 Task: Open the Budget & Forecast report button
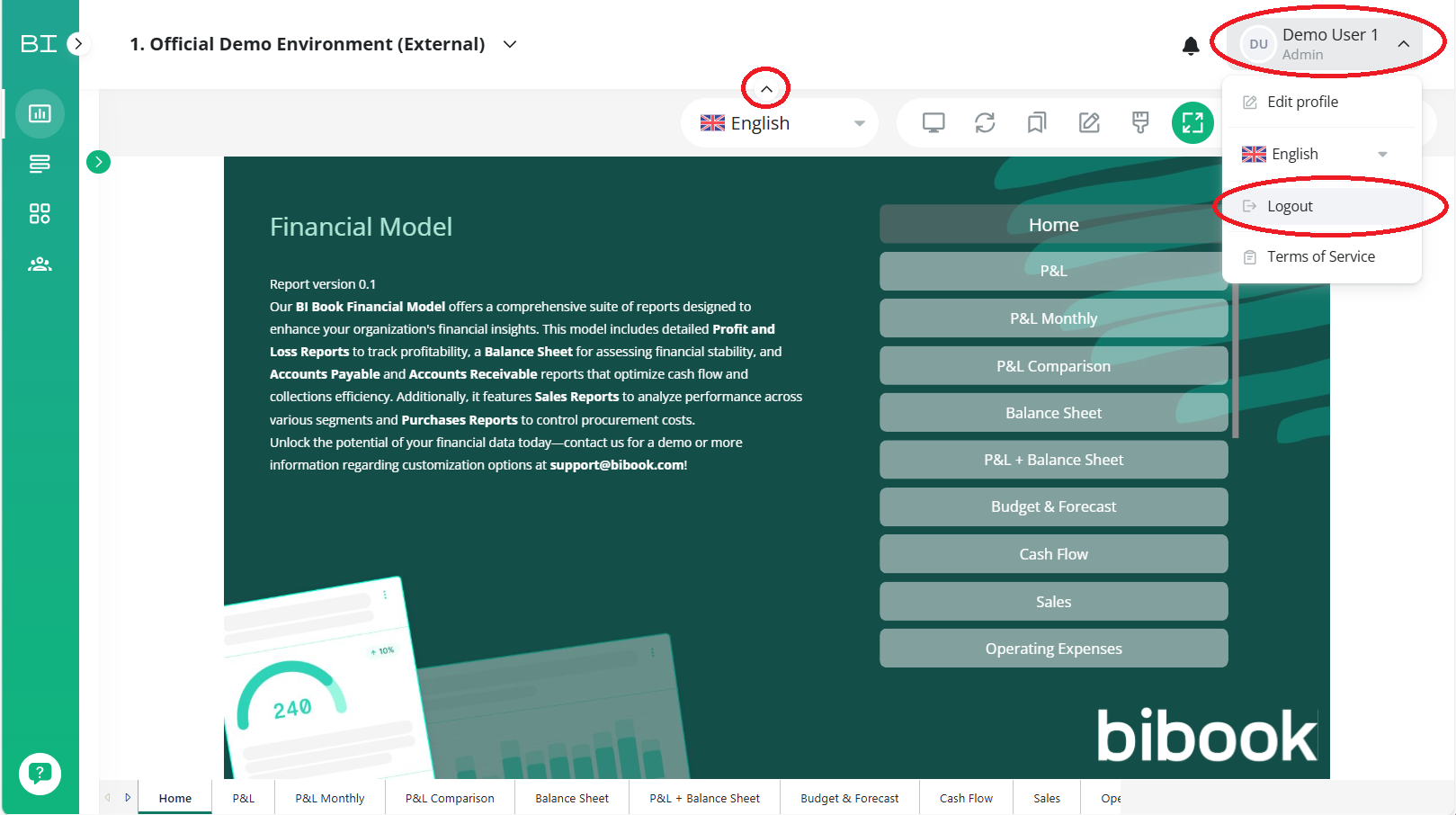1053,506
